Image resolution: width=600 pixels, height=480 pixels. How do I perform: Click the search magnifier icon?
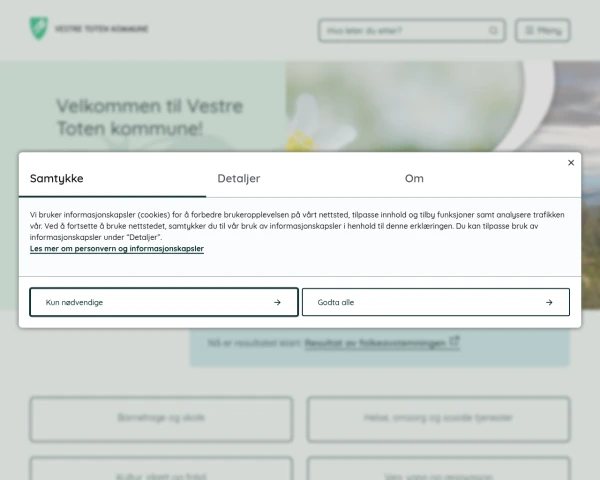[x=493, y=30]
